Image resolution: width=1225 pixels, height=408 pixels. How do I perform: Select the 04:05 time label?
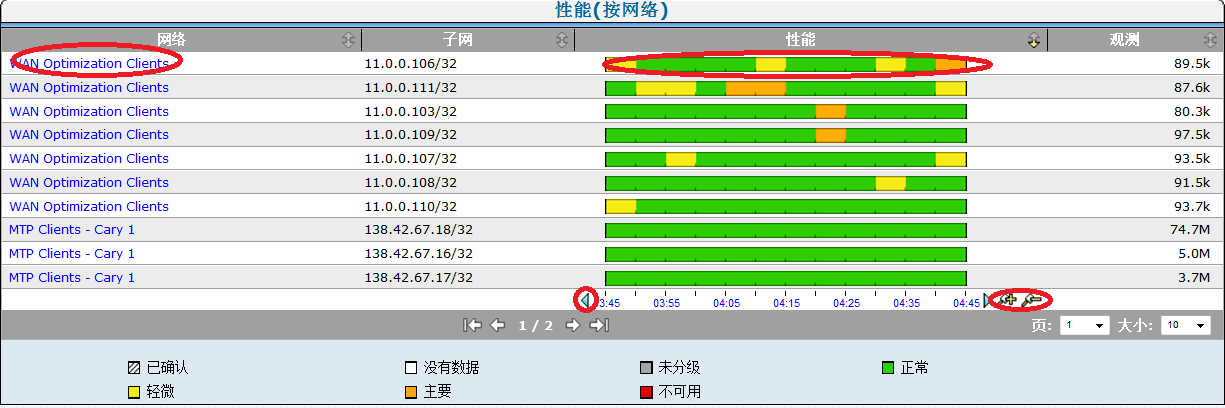point(726,303)
